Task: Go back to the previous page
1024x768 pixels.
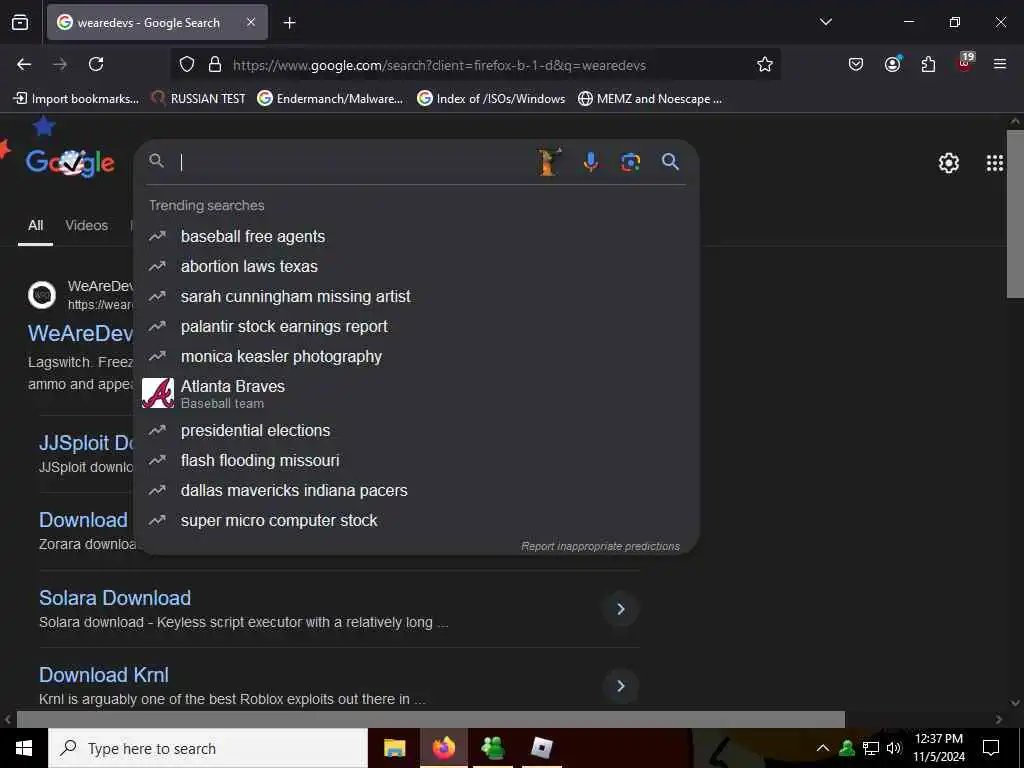Action: click(24, 64)
